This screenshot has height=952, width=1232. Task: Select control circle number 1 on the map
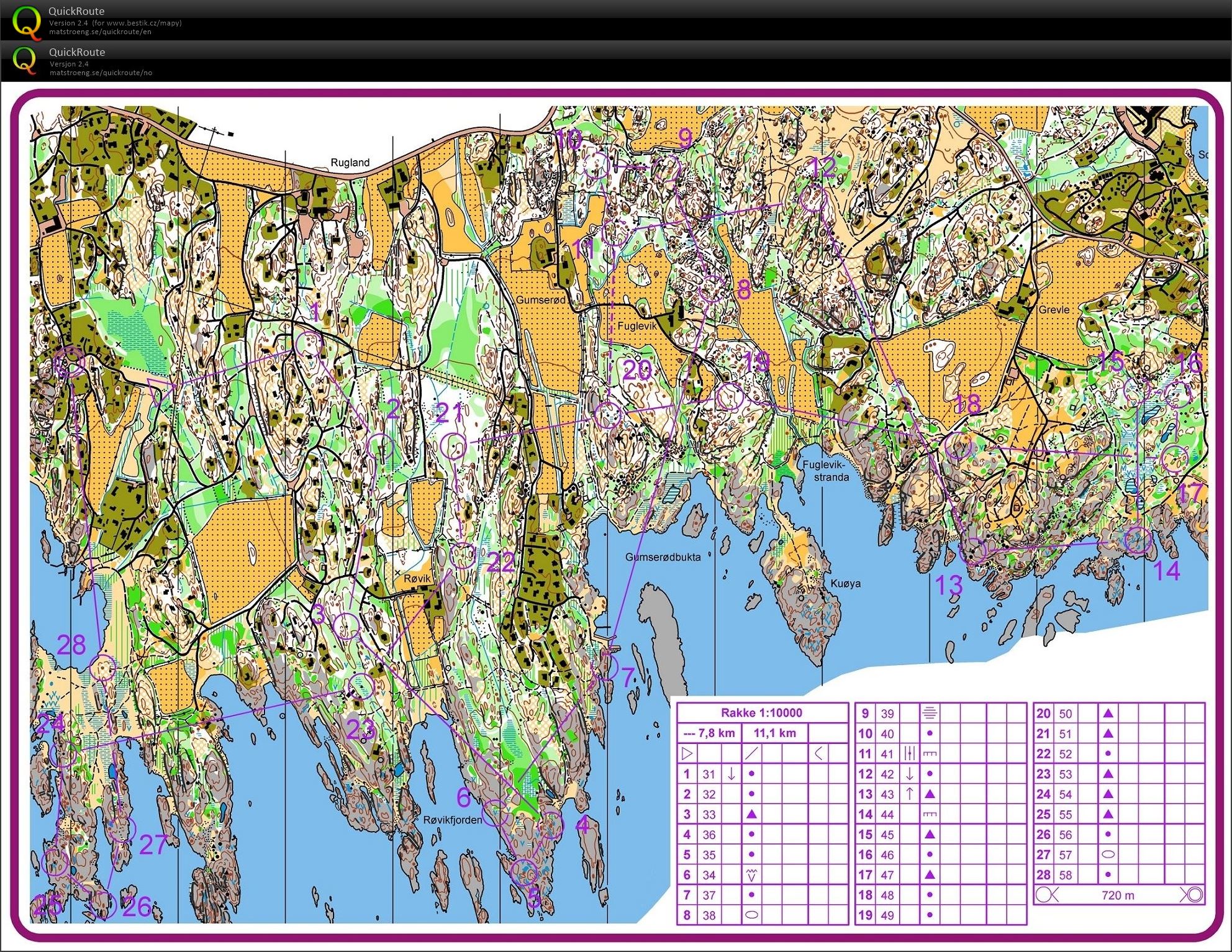(308, 345)
